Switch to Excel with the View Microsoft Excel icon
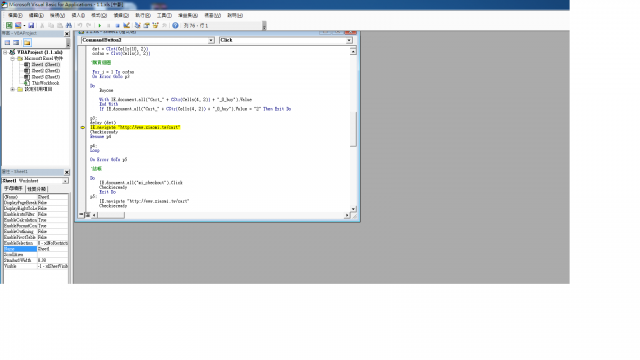Image resolution: width=640 pixels, height=360 pixels. [x=9, y=25]
